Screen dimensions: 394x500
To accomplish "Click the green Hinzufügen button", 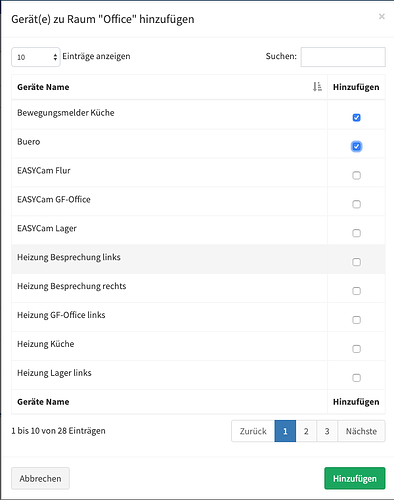I will point(355,478).
